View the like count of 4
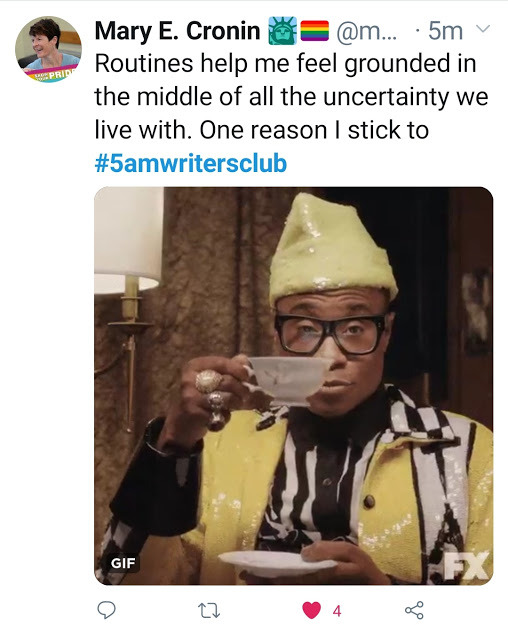 [337, 611]
